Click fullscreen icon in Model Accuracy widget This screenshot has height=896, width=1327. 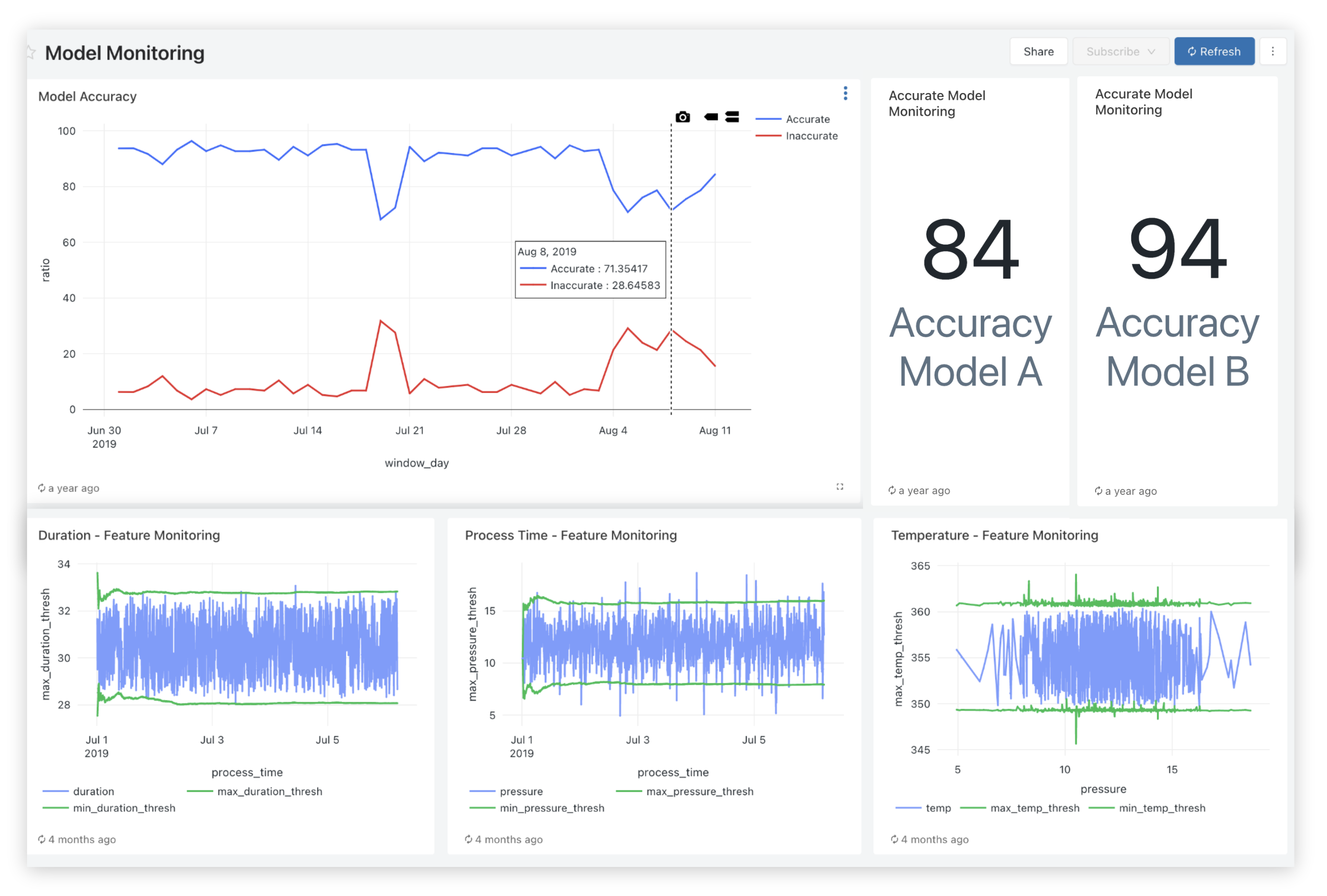tap(839, 487)
